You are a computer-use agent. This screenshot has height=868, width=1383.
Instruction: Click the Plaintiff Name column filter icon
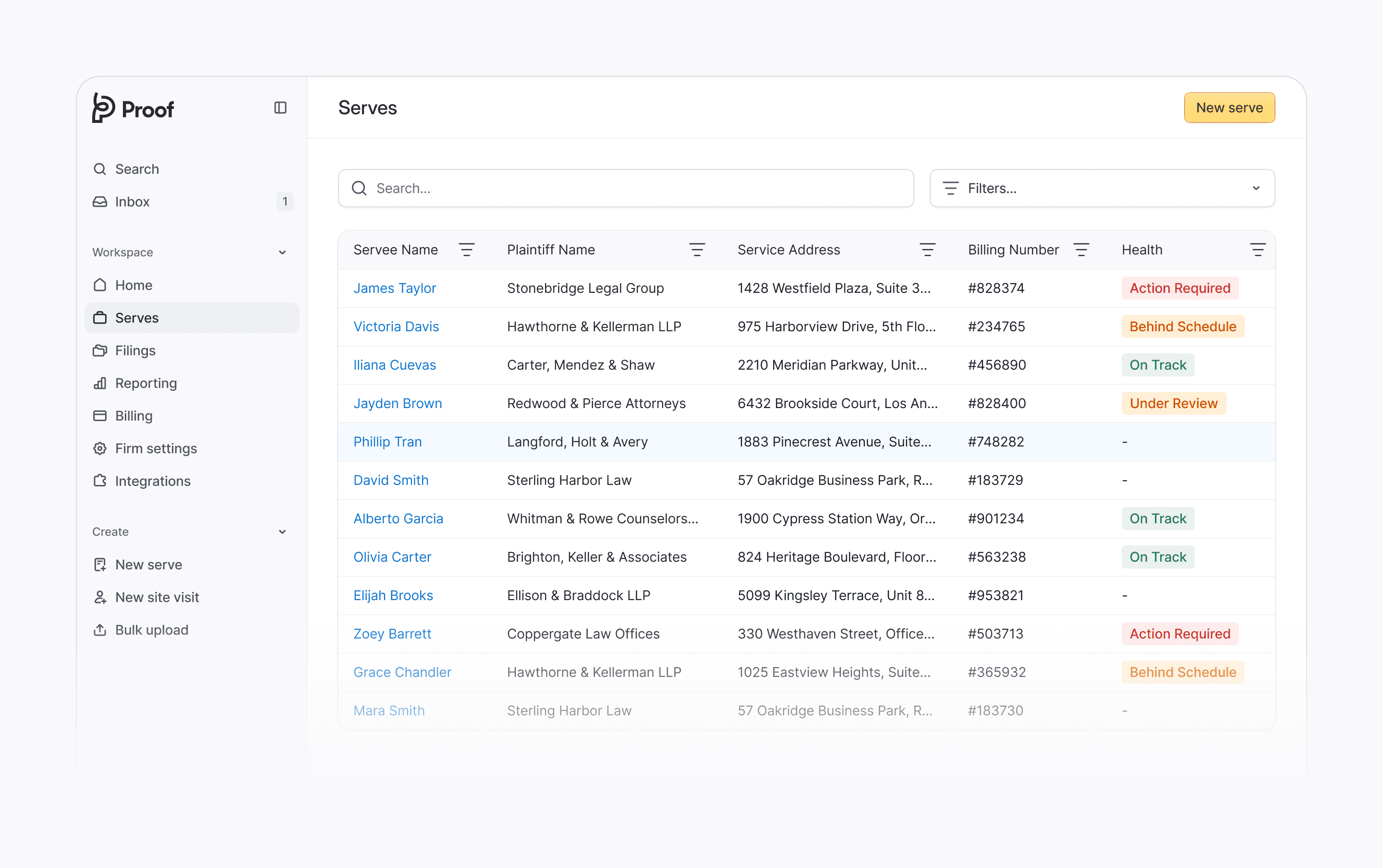tap(696, 250)
